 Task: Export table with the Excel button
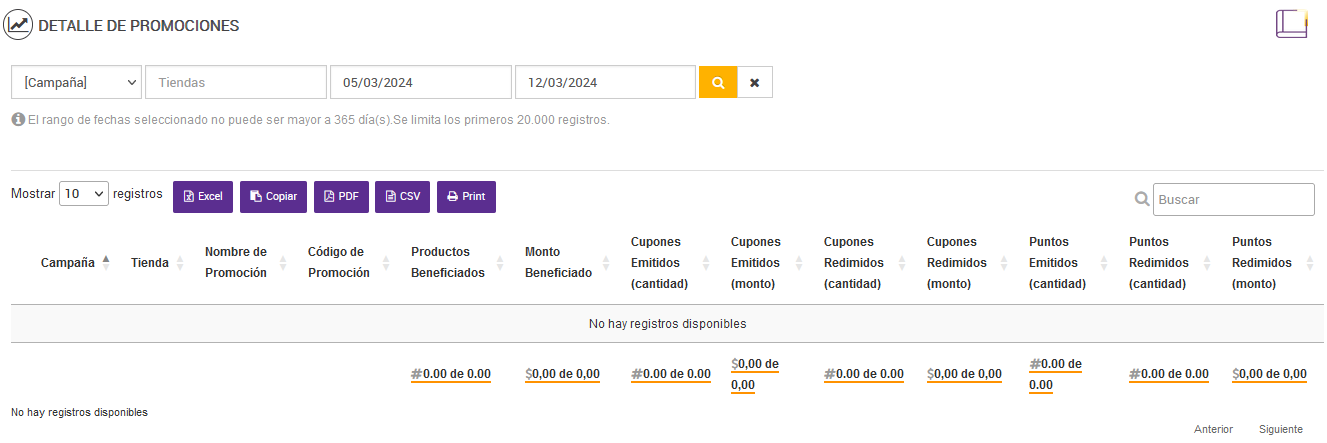(x=203, y=197)
